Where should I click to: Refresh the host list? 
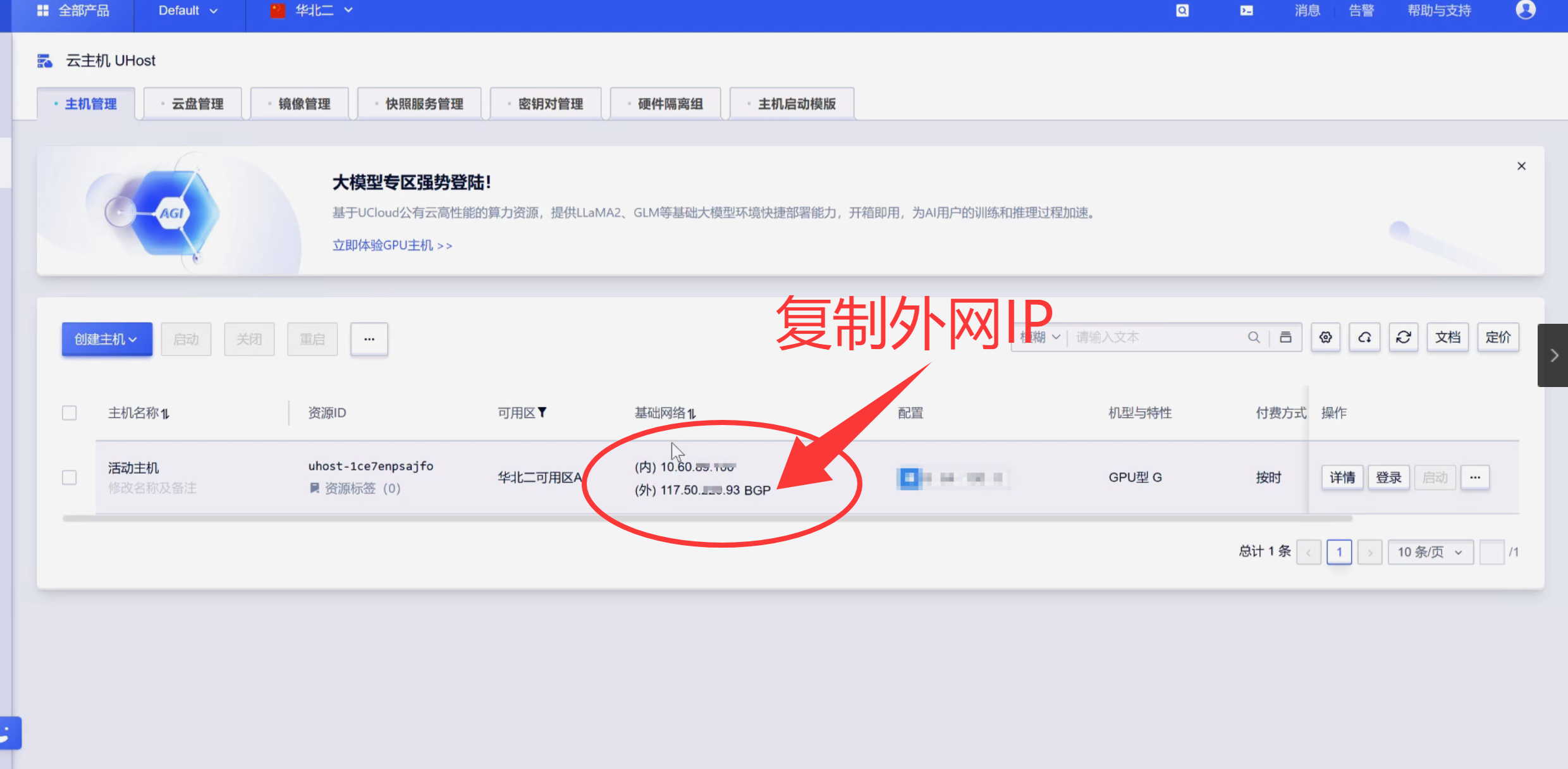(x=1404, y=337)
